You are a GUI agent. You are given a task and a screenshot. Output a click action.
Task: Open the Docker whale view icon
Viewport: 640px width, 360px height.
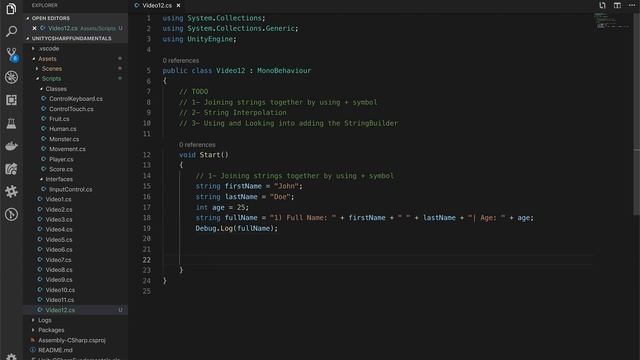pos(11,146)
